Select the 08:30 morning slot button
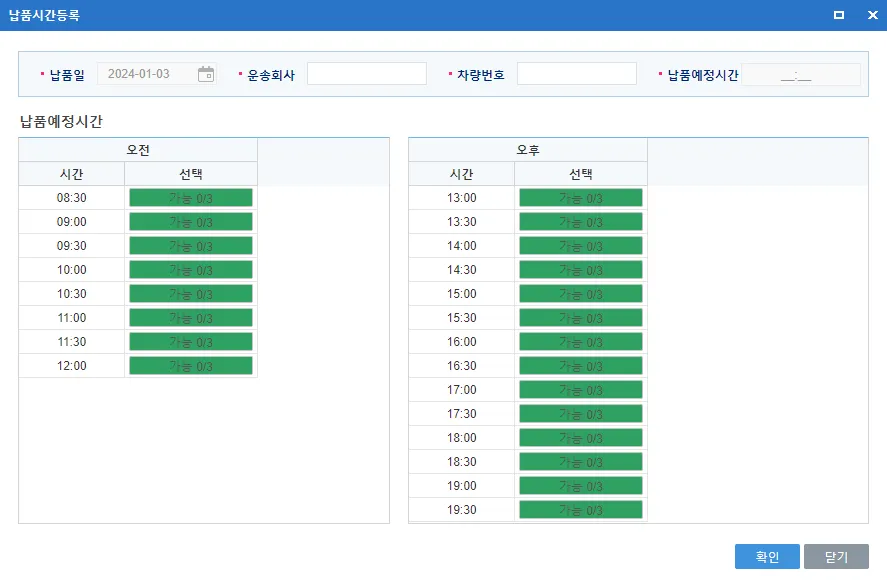Screen dimensions: 887x587 (190, 198)
